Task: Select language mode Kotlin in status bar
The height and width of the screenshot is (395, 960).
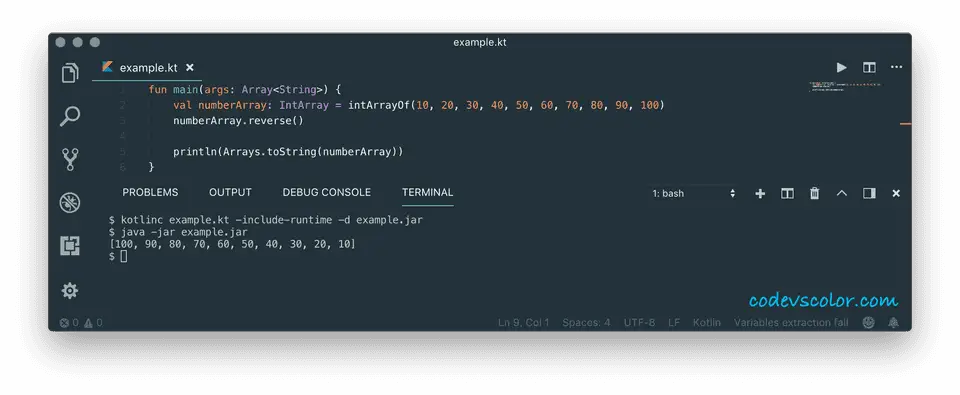Action: point(707,323)
